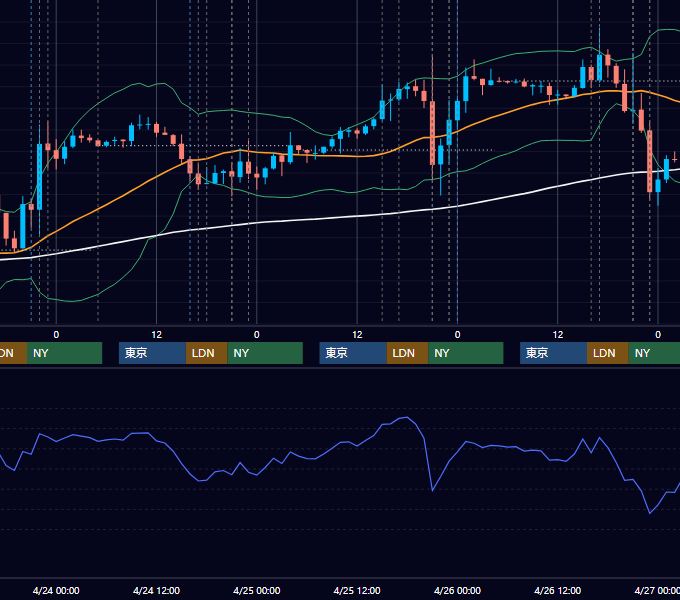Select the LDN session block for April 24
Viewport: 680px width, 600px height.
pyautogui.click(x=206, y=353)
